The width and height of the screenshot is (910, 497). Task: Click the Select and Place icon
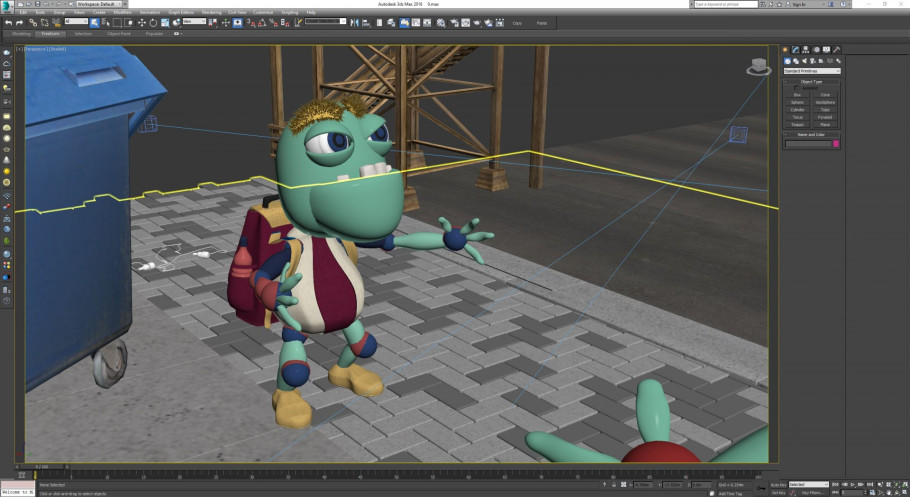point(176,23)
